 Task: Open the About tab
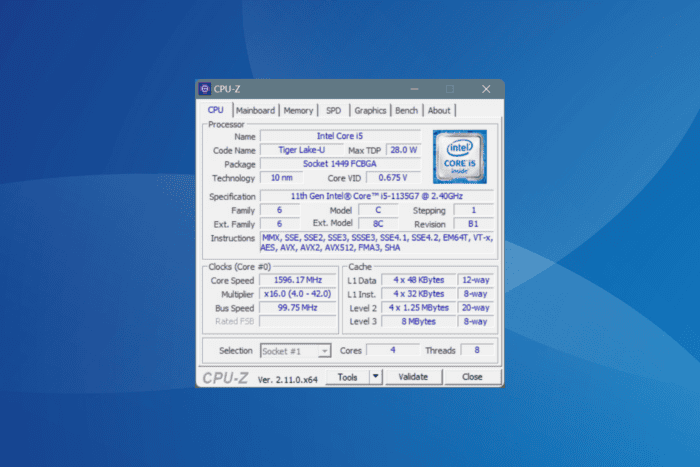point(439,110)
